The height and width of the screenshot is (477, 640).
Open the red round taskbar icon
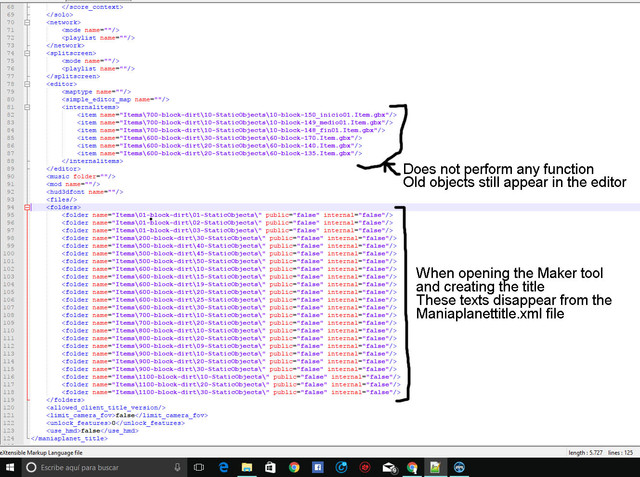point(365,467)
